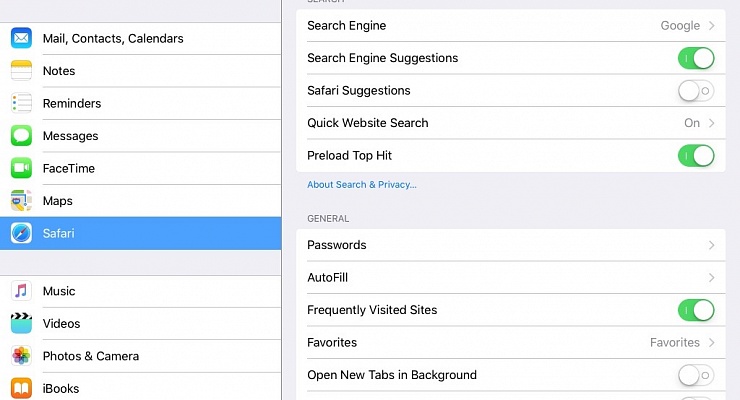This screenshot has height=400, width=740.
Task: Open the Notes app icon
Action: tap(21, 71)
